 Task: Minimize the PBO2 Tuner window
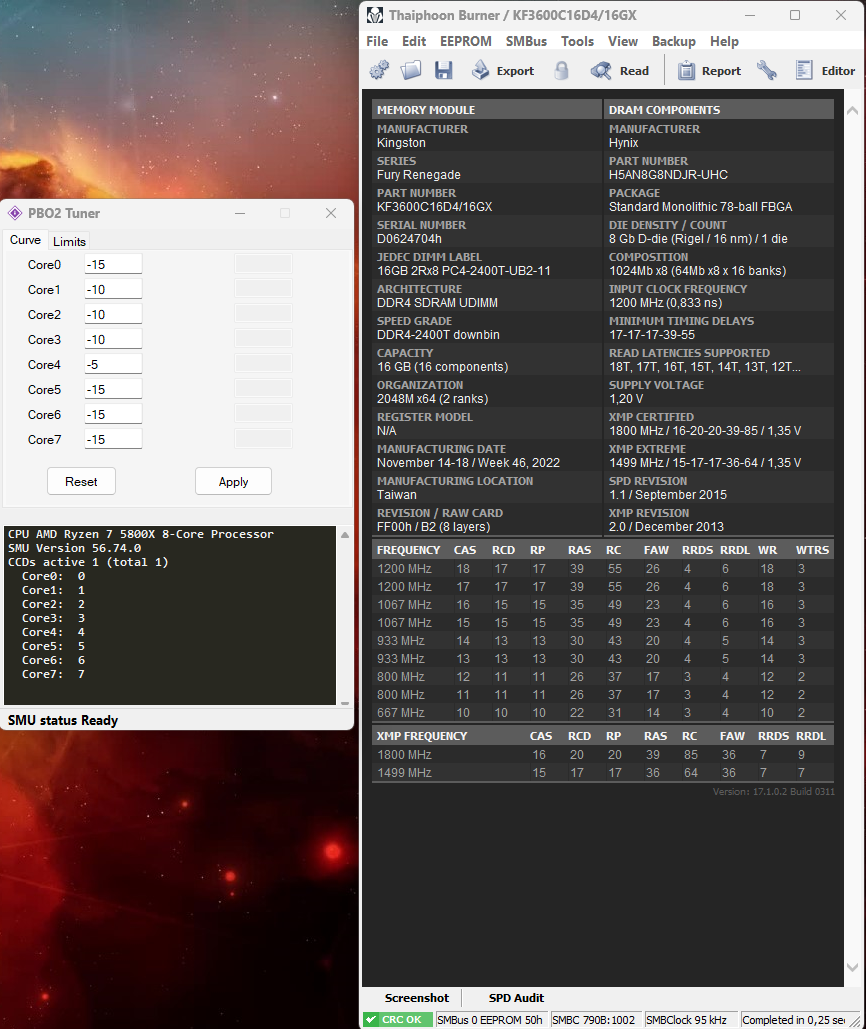240,213
